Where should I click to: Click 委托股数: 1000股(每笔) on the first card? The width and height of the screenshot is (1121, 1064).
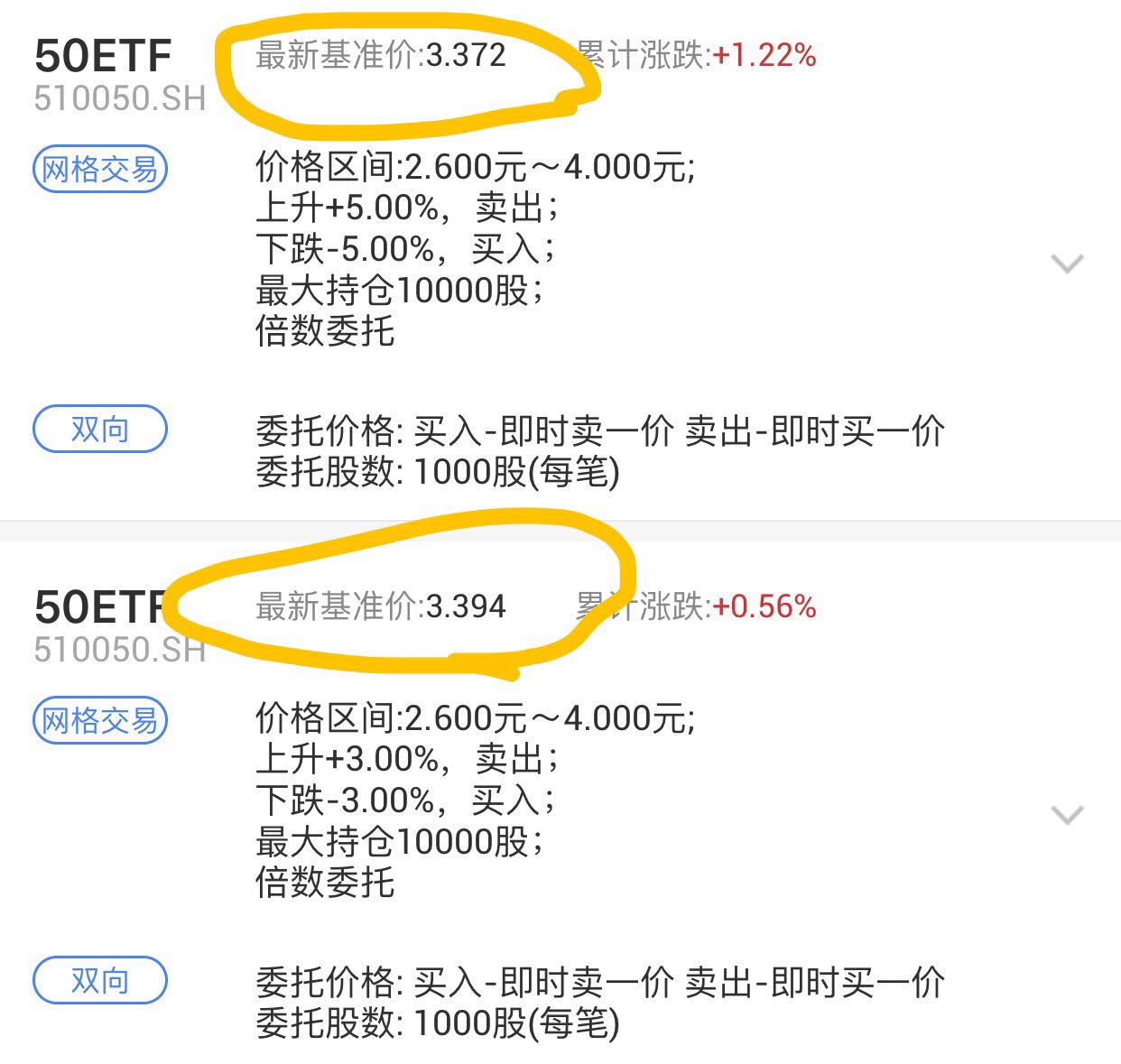[x=438, y=471]
